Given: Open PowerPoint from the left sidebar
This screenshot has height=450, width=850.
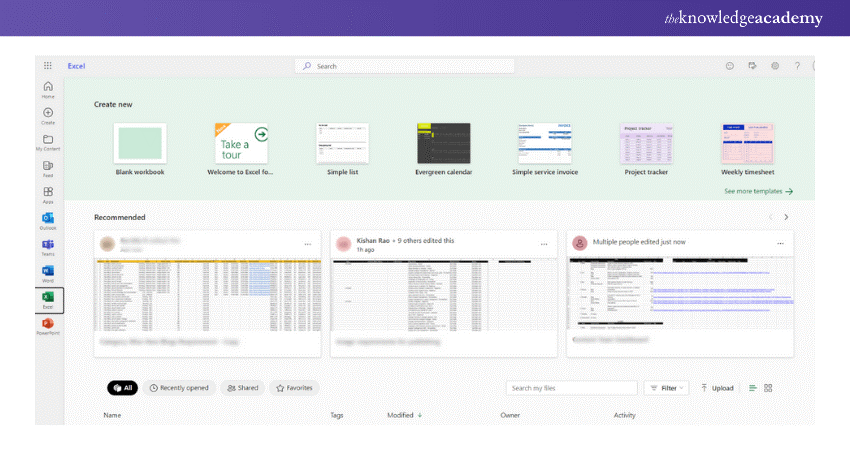Looking at the screenshot, I should (x=48, y=325).
